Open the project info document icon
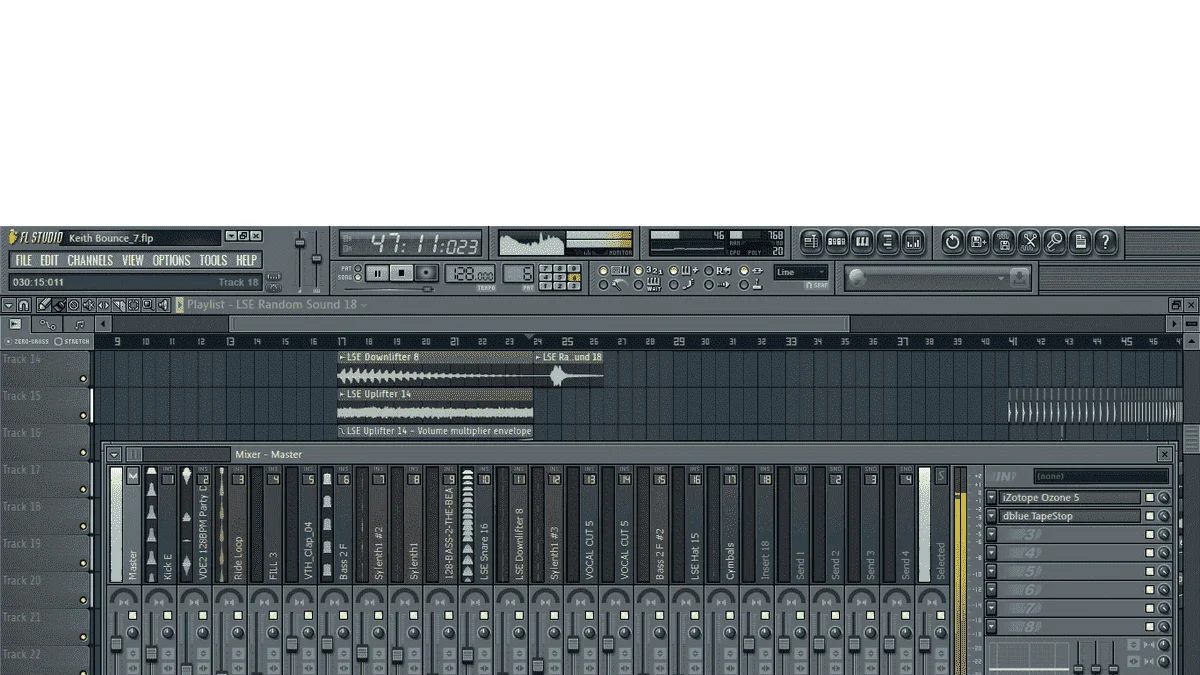The height and width of the screenshot is (675, 1200). coord(1080,242)
